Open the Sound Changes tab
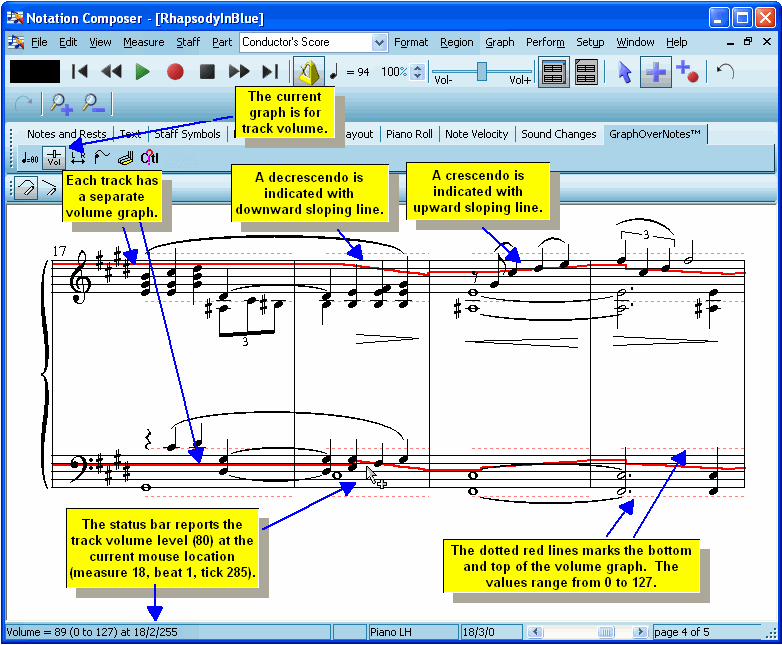The height and width of the screenshot is (645, 782). [x=558, y=134]
